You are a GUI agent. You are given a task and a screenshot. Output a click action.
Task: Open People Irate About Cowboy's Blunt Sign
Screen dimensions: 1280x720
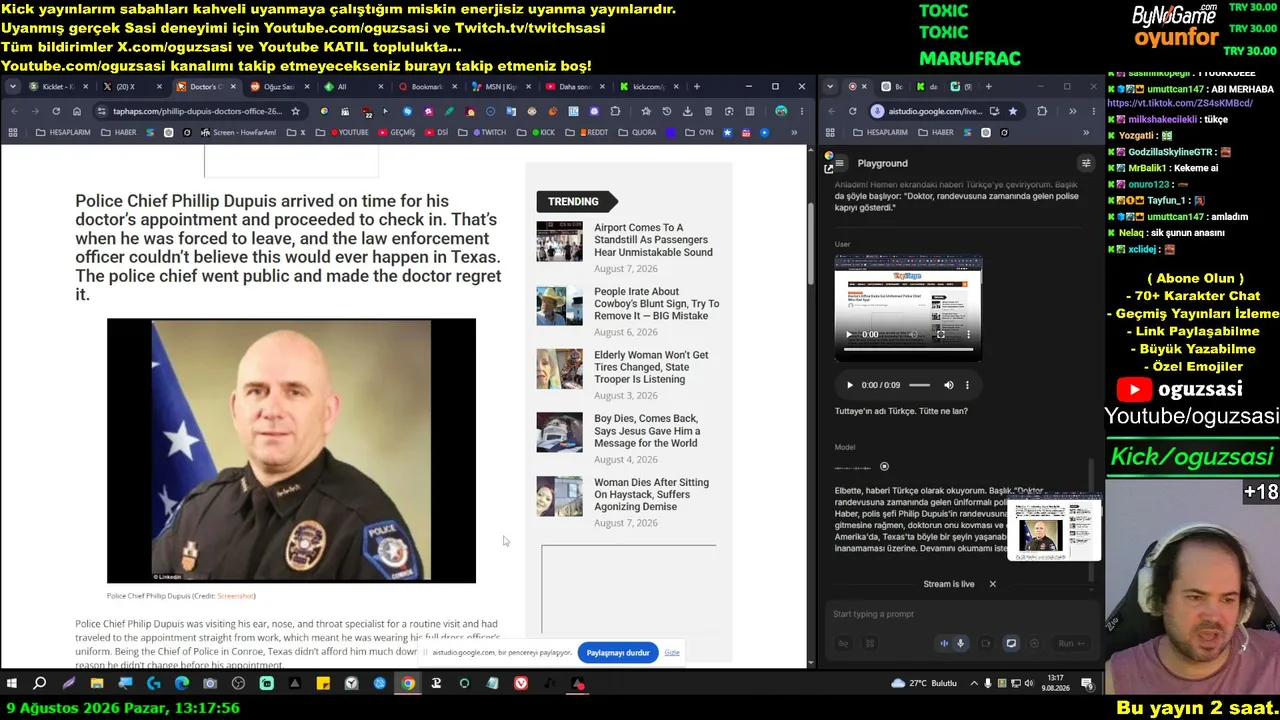656,304
